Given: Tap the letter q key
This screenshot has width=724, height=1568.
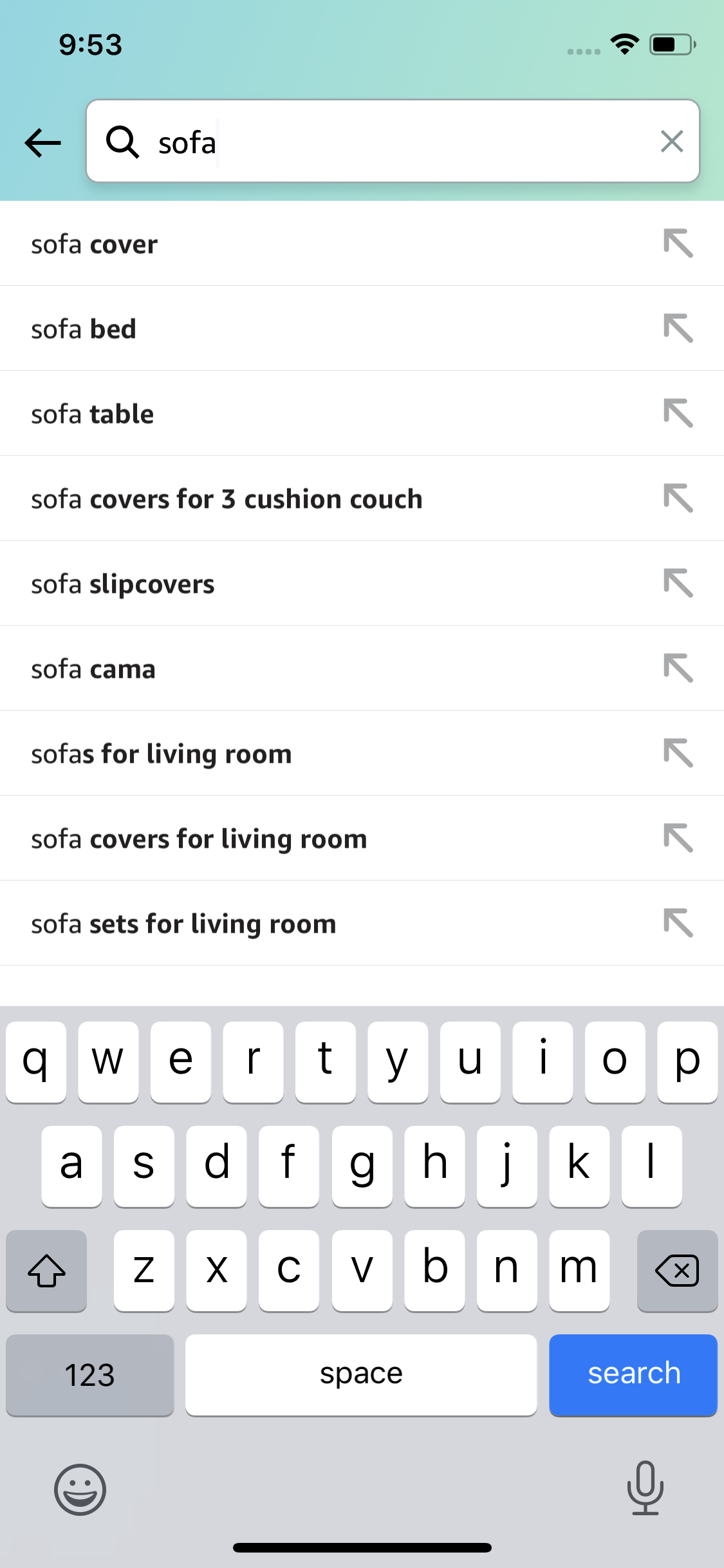Looking at the screenshot, I should click(x=37, y=1061).
